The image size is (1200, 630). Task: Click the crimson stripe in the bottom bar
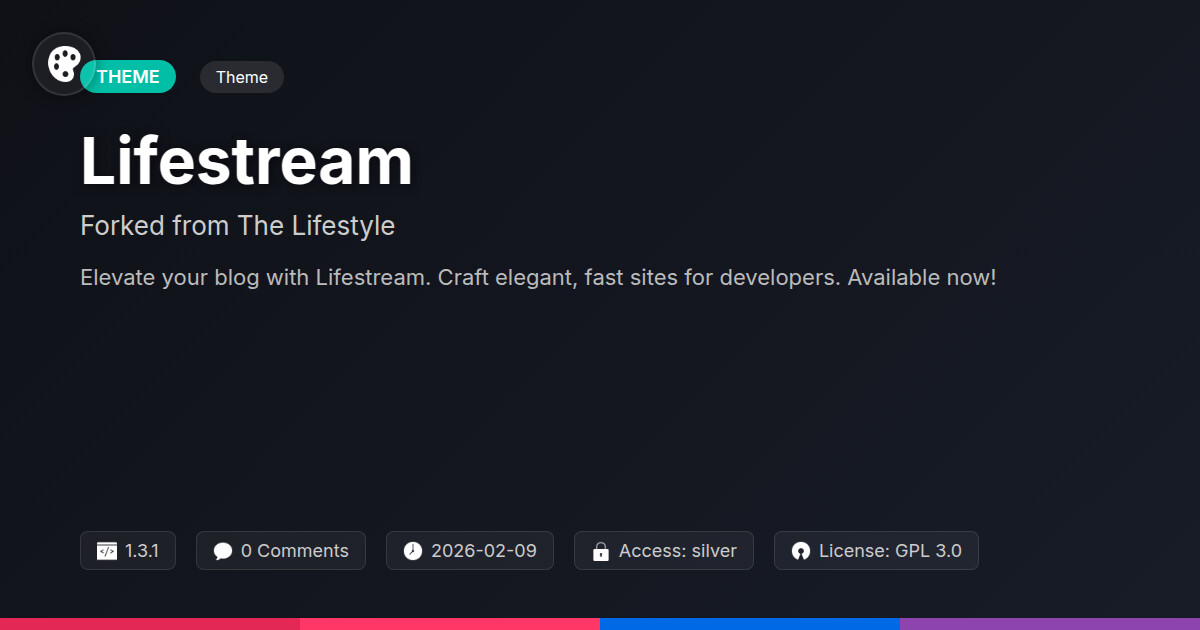coord(150,624)
